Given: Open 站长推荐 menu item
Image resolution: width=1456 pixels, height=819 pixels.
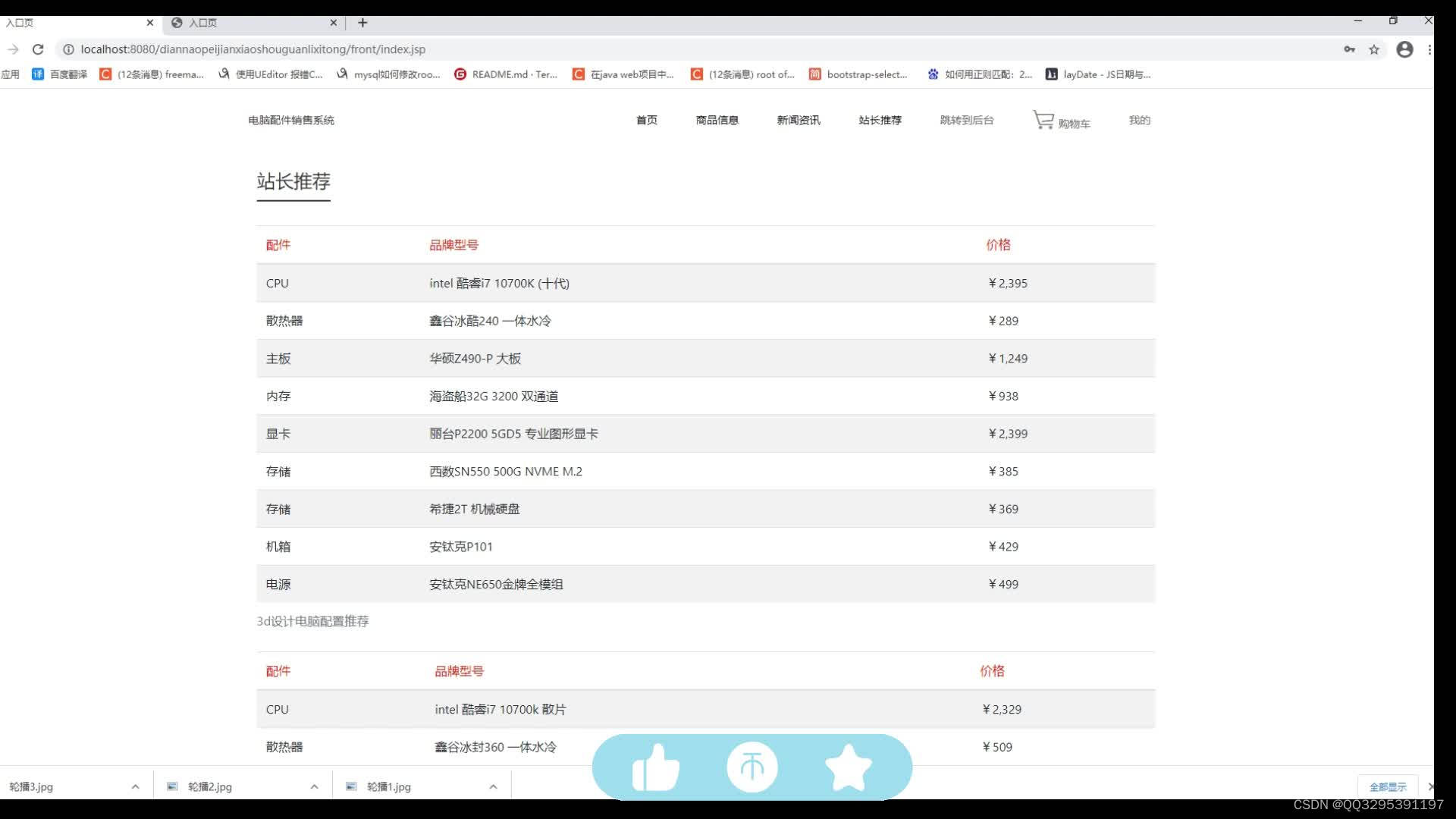Looking at the screenshot, I should 880,120.
